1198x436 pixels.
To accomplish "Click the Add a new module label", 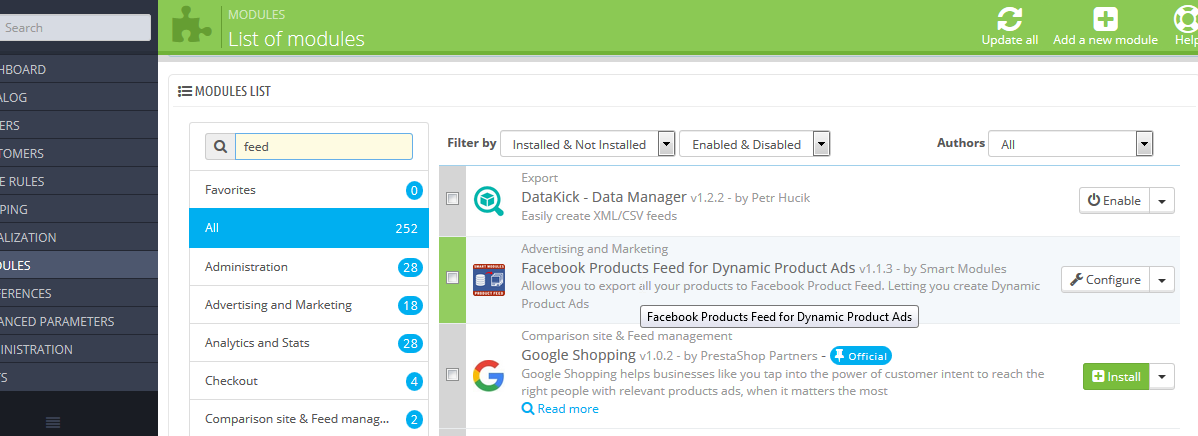I will click(x=1106, y=40).
